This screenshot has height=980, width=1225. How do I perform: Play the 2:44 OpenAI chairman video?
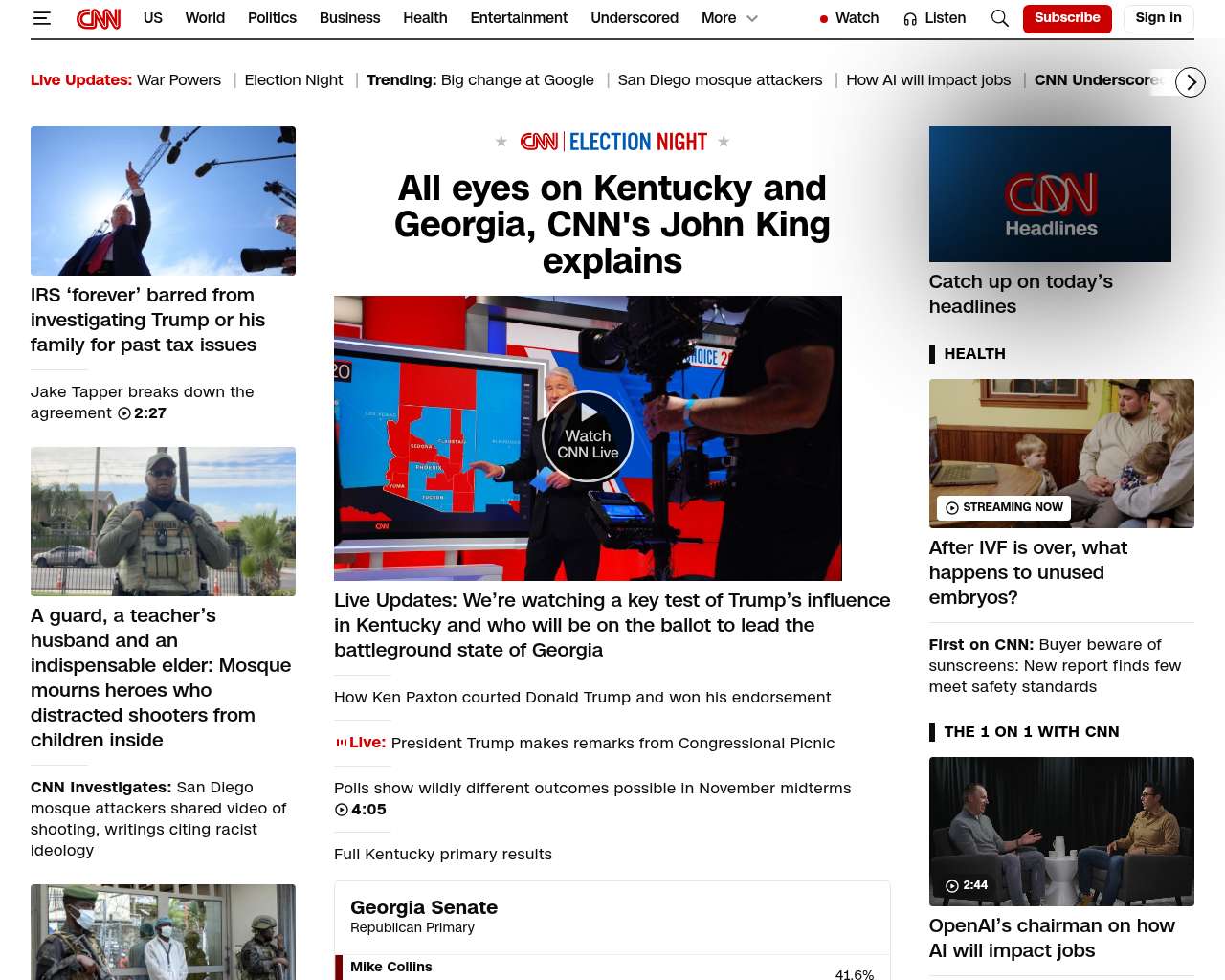click(x=1061, y=832)
